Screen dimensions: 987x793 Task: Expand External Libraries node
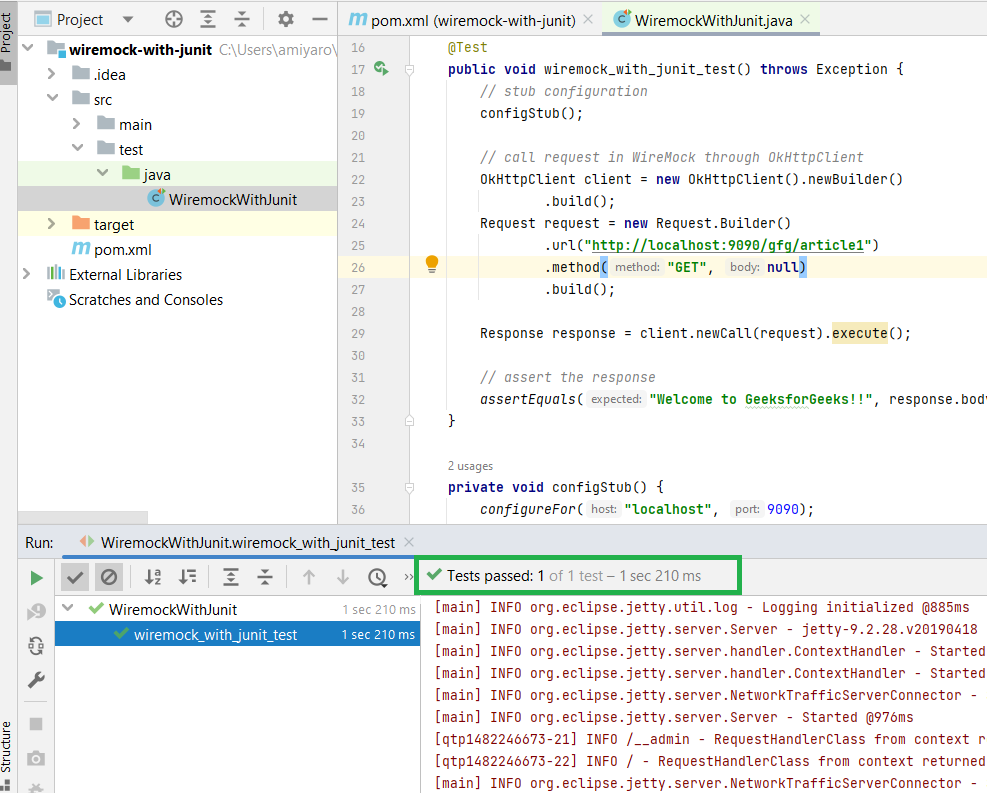coord(27,274)
